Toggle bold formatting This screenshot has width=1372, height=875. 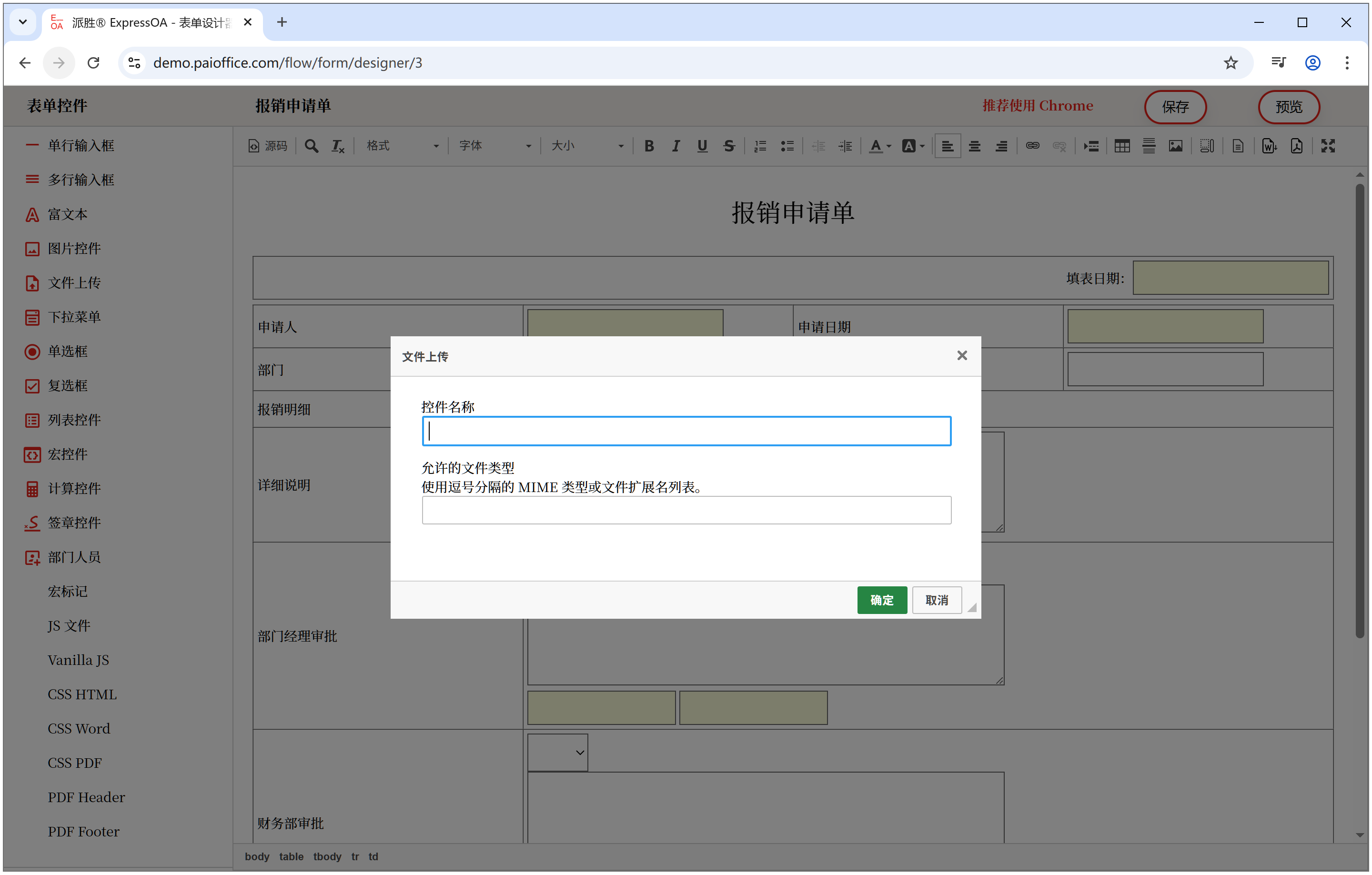click(x=649, y=146)
